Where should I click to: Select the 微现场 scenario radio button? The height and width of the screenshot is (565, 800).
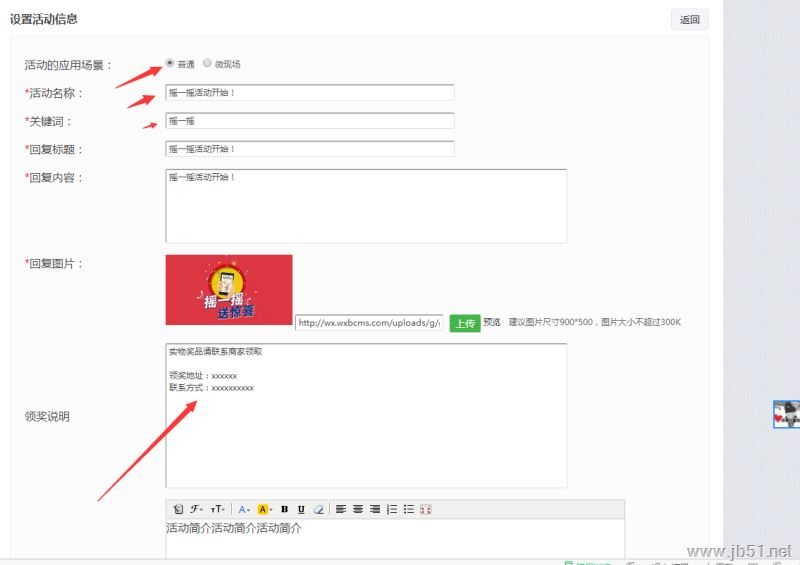coord(207,63)
